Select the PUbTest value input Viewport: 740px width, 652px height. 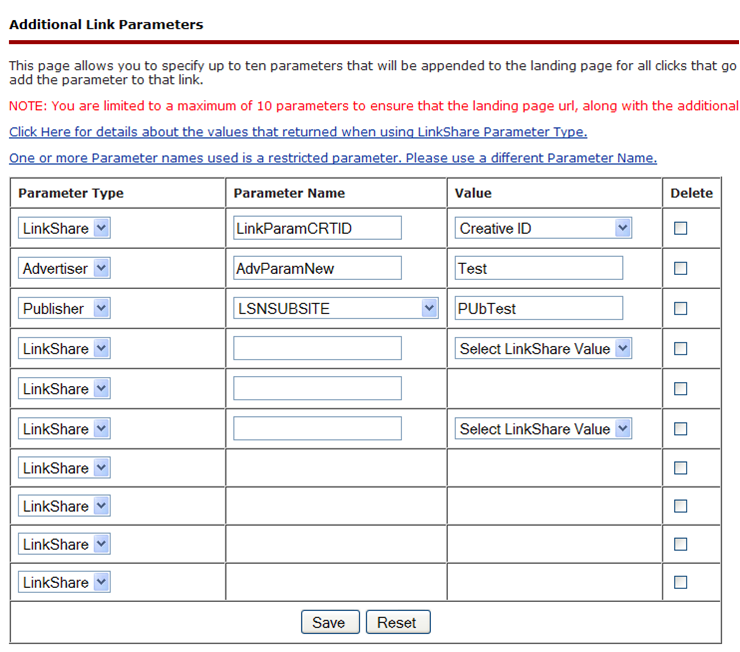coord(538,308)
